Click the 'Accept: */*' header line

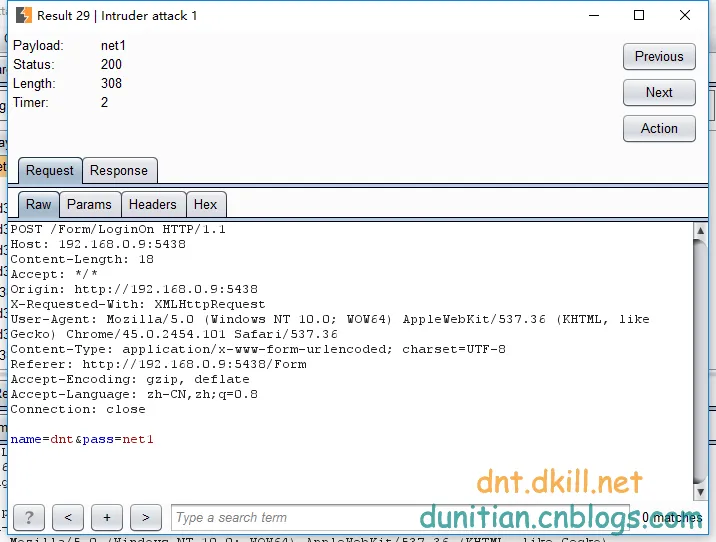54,274
